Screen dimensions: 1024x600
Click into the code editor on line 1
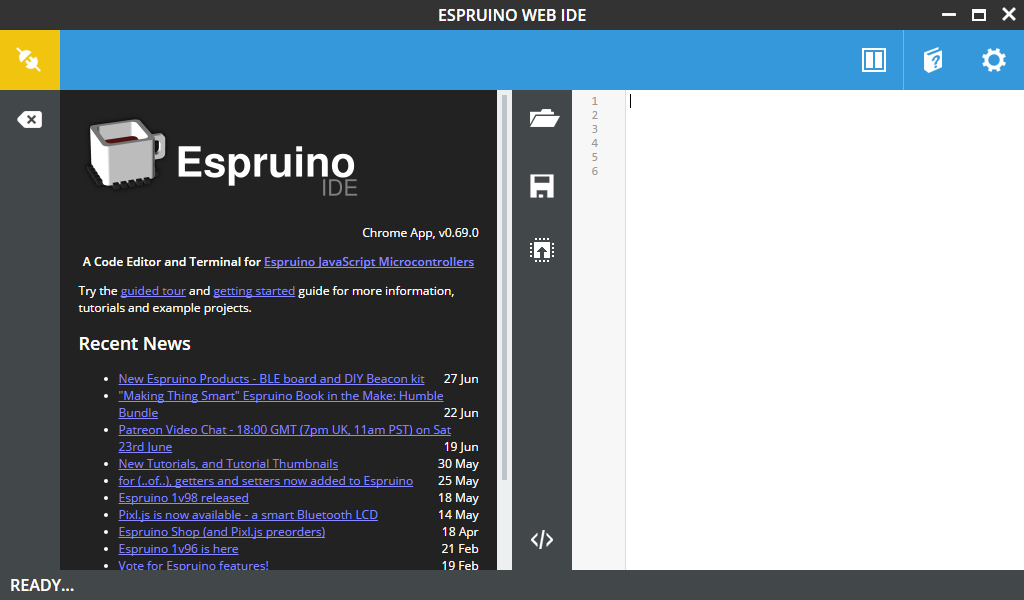click(824, 101)
